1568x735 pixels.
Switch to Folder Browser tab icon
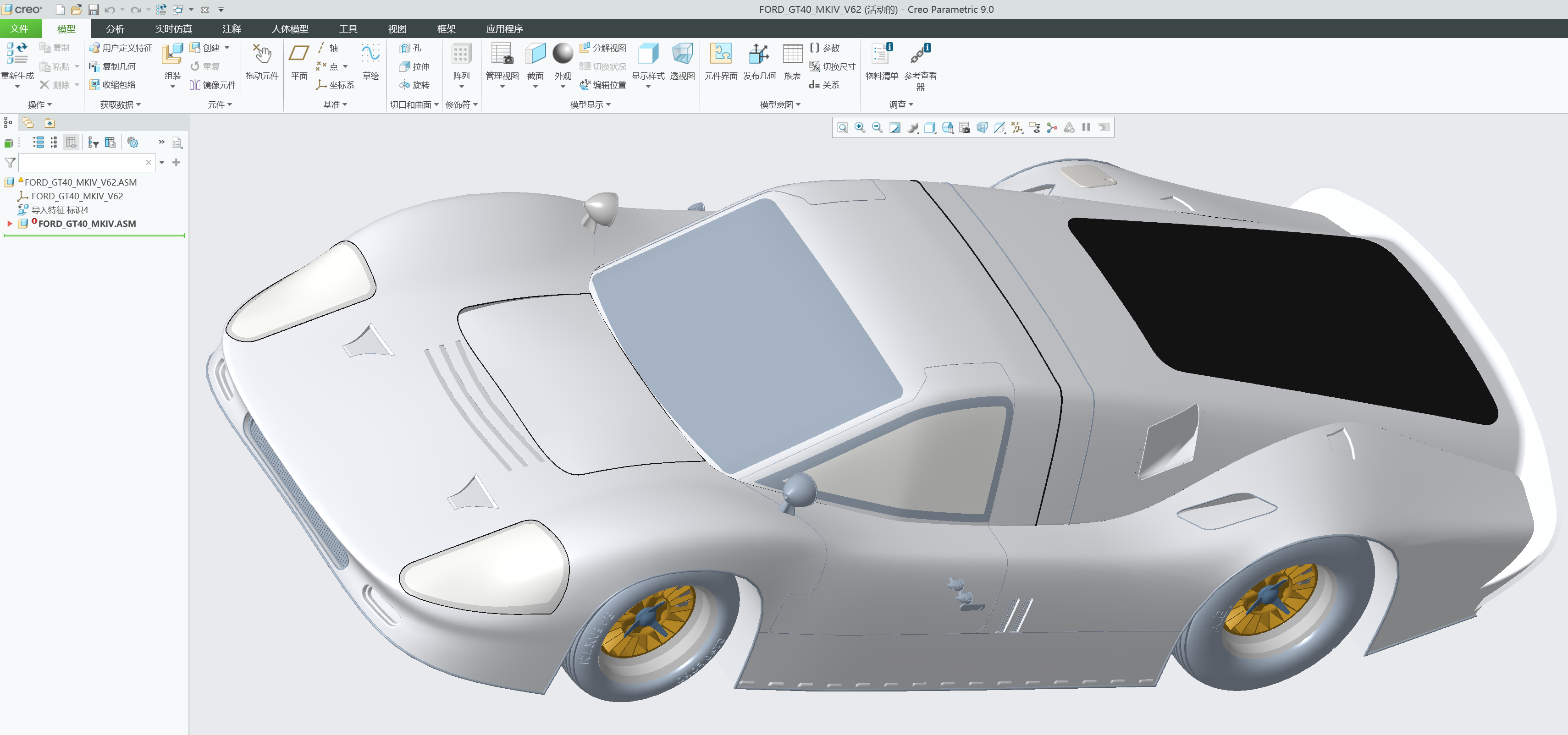[x=28, y=123]
